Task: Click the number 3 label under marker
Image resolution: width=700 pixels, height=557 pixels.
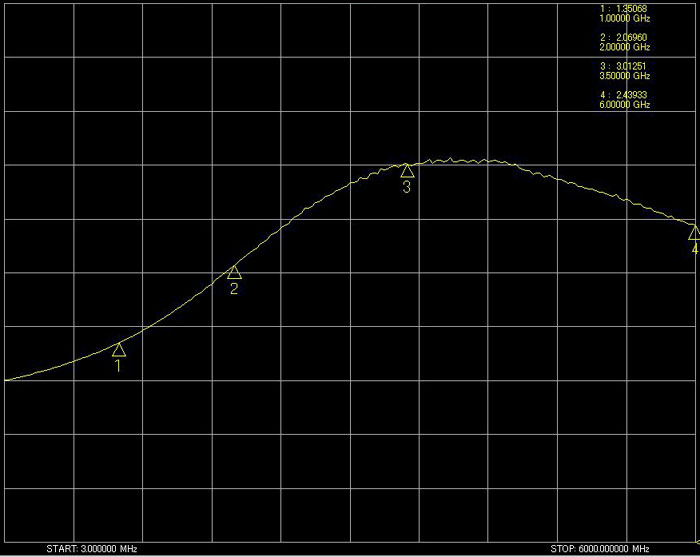Action: (406, 187)
